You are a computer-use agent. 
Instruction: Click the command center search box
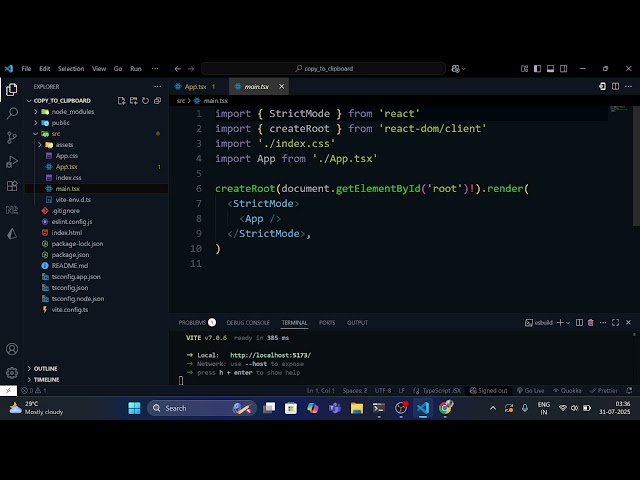[323, 69]
